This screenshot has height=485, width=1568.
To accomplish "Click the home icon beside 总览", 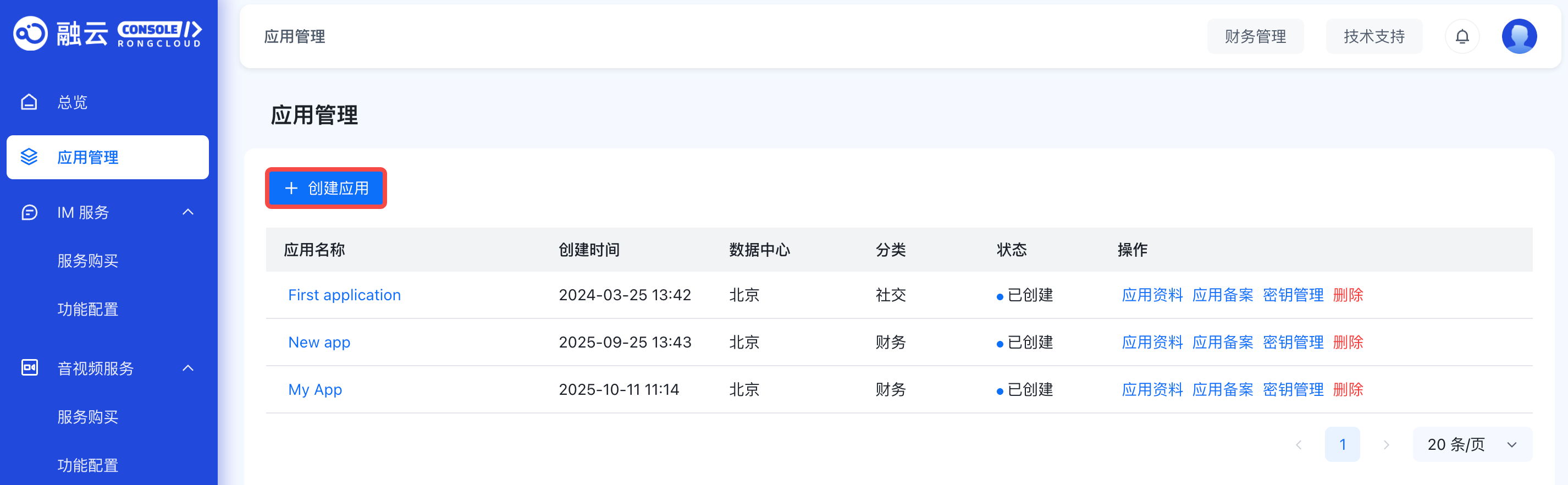I will point(29,102).
